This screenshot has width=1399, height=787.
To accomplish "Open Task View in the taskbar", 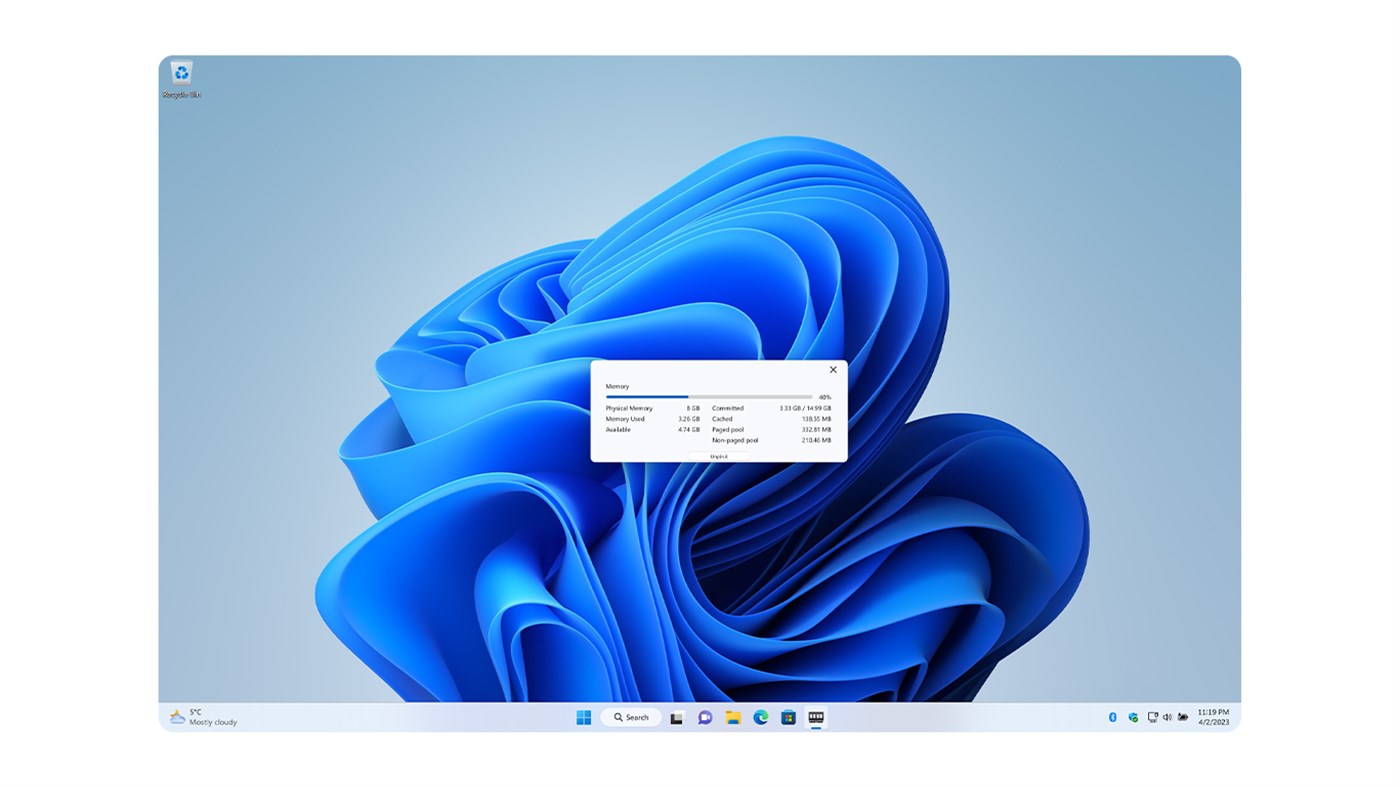I will tap(677, 717).
